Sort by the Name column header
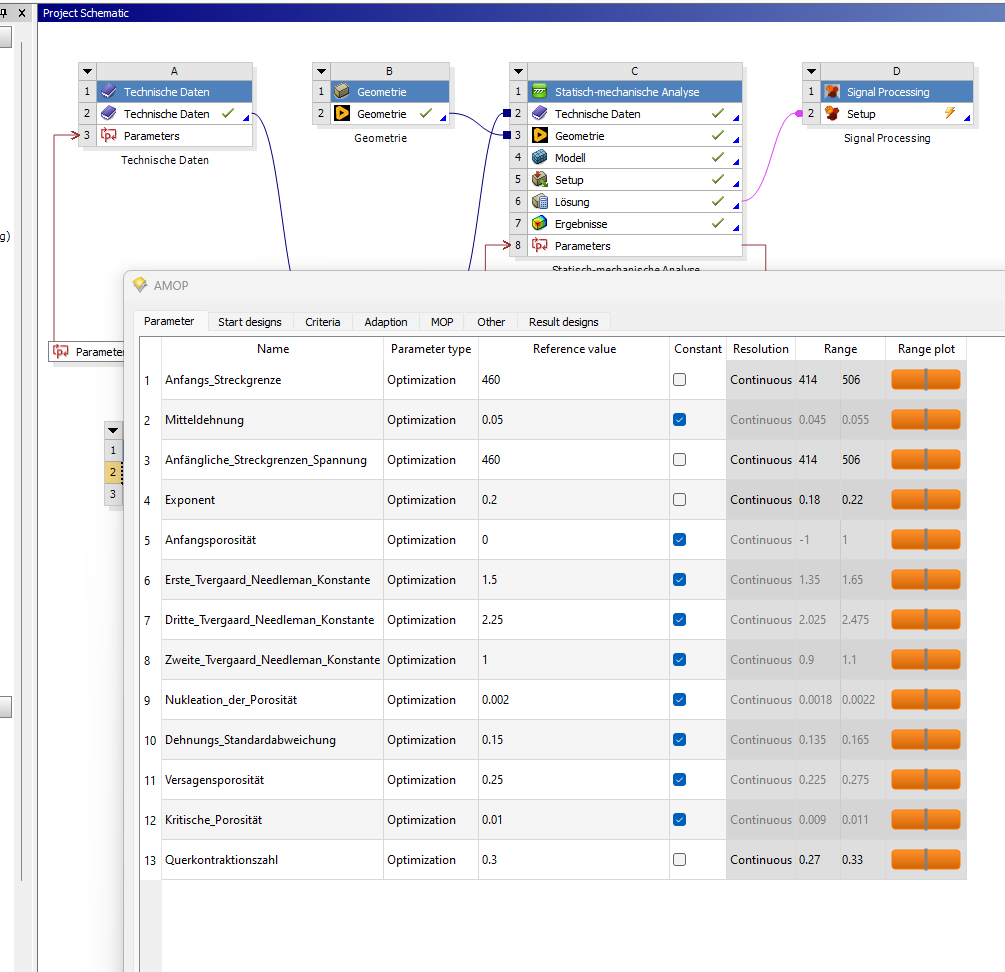Viewport: 1005px width, 972px height. click(x=272, y=349)
